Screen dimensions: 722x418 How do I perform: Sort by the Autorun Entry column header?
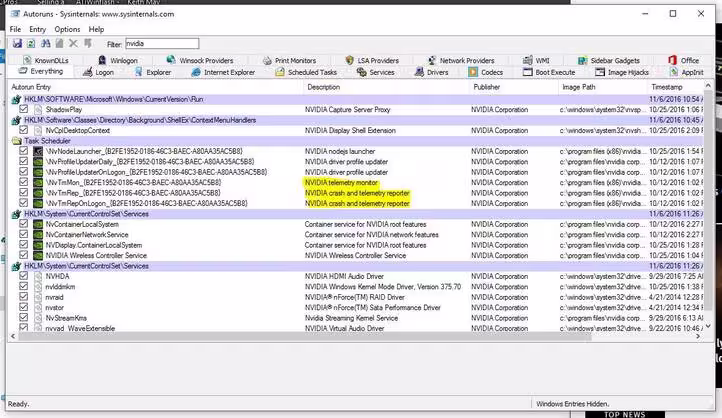click(156, 87)
